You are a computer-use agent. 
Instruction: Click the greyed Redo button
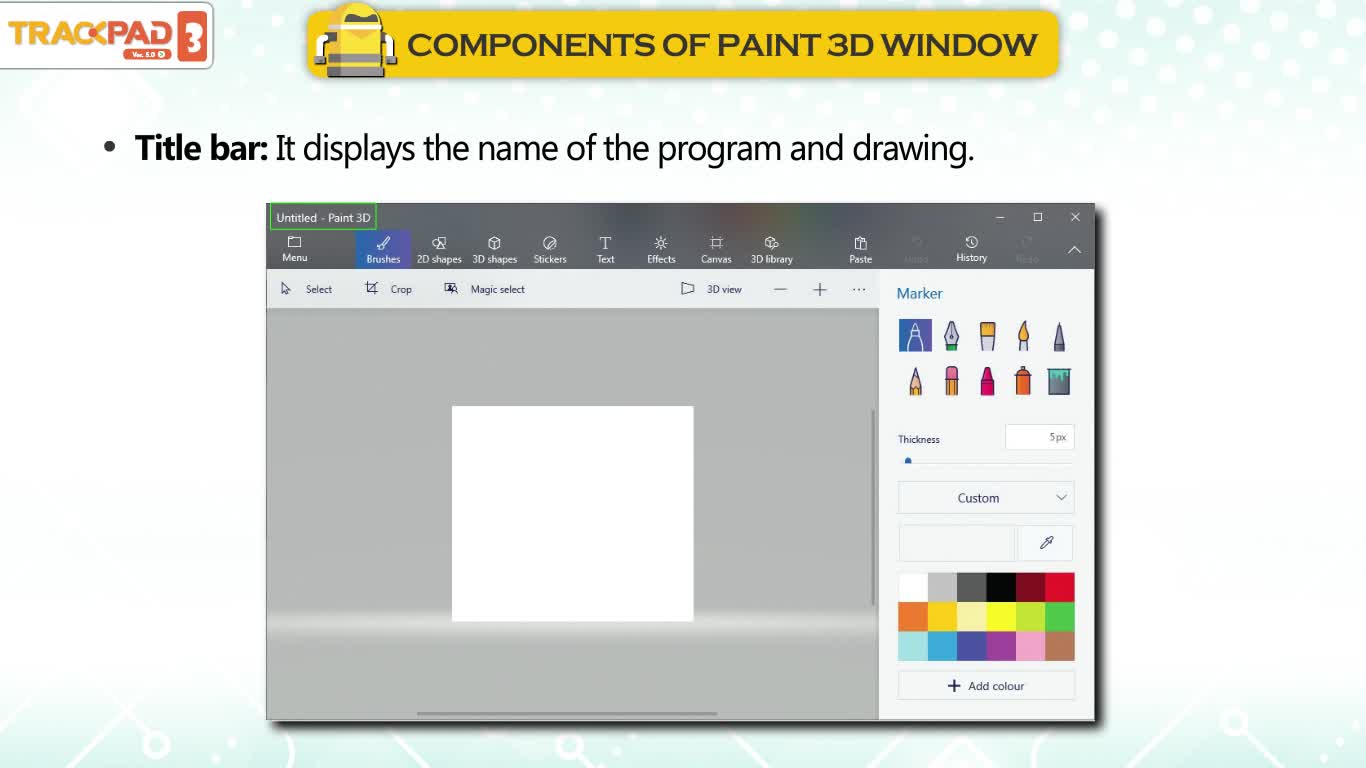(1027, 249)
